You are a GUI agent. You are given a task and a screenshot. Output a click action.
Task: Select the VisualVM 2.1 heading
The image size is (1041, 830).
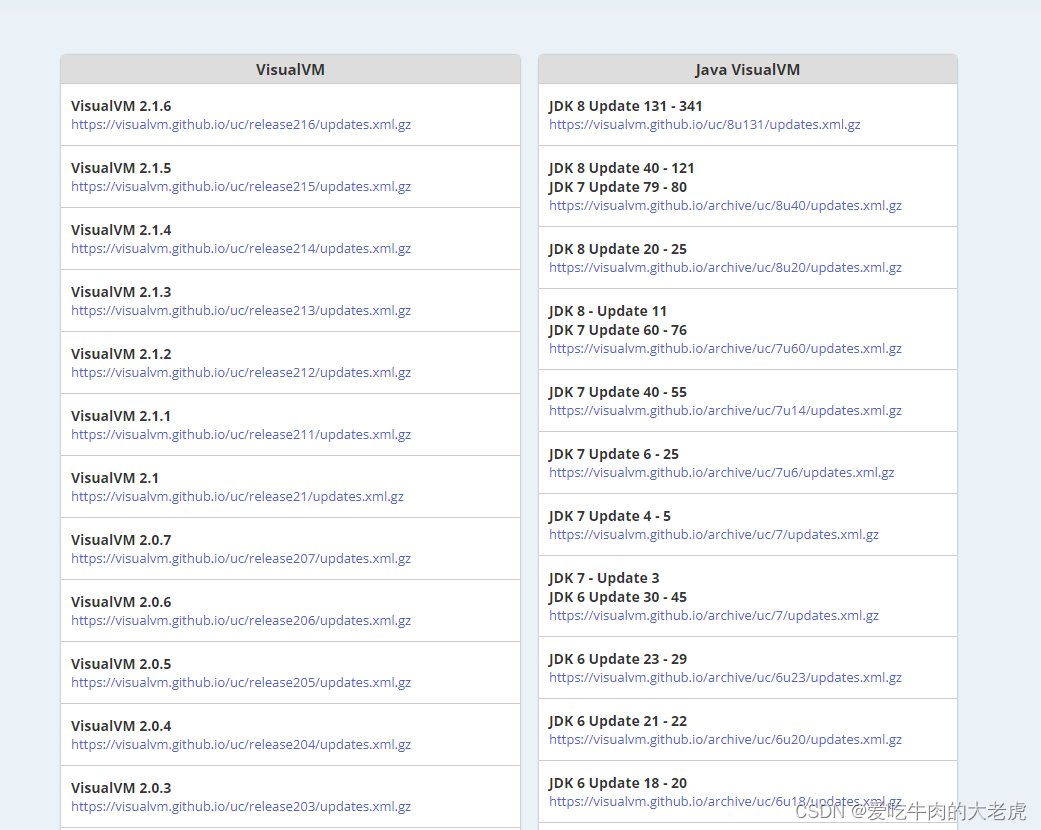click(x=115, y=478)
